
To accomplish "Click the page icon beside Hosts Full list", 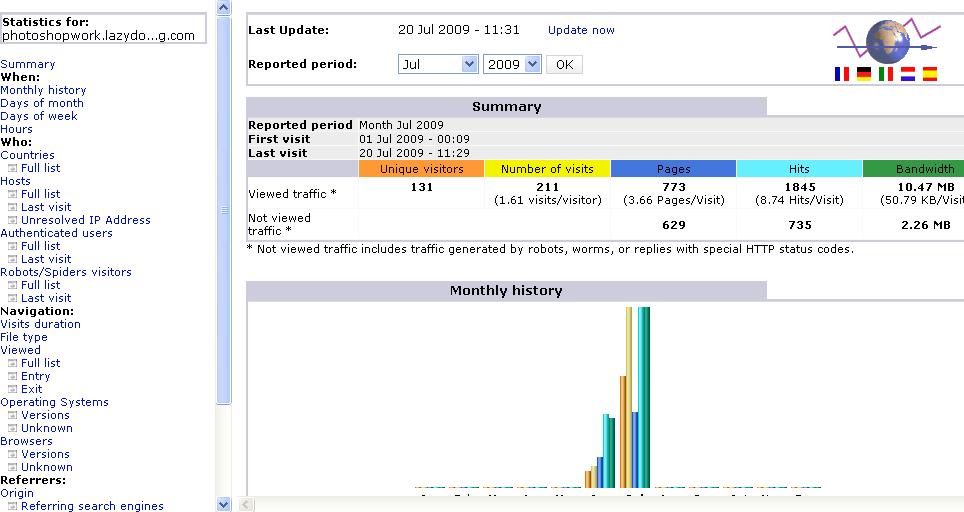I will tap(12, 194).
